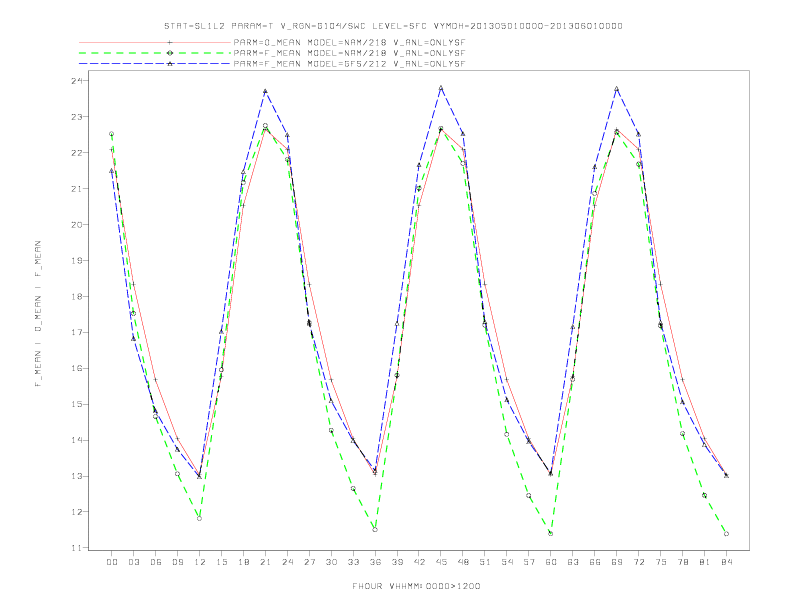Click x-axis tick label 03
The height and width of the screenshot is (612, 792).
pyautogui.click(x=133, y=562)
